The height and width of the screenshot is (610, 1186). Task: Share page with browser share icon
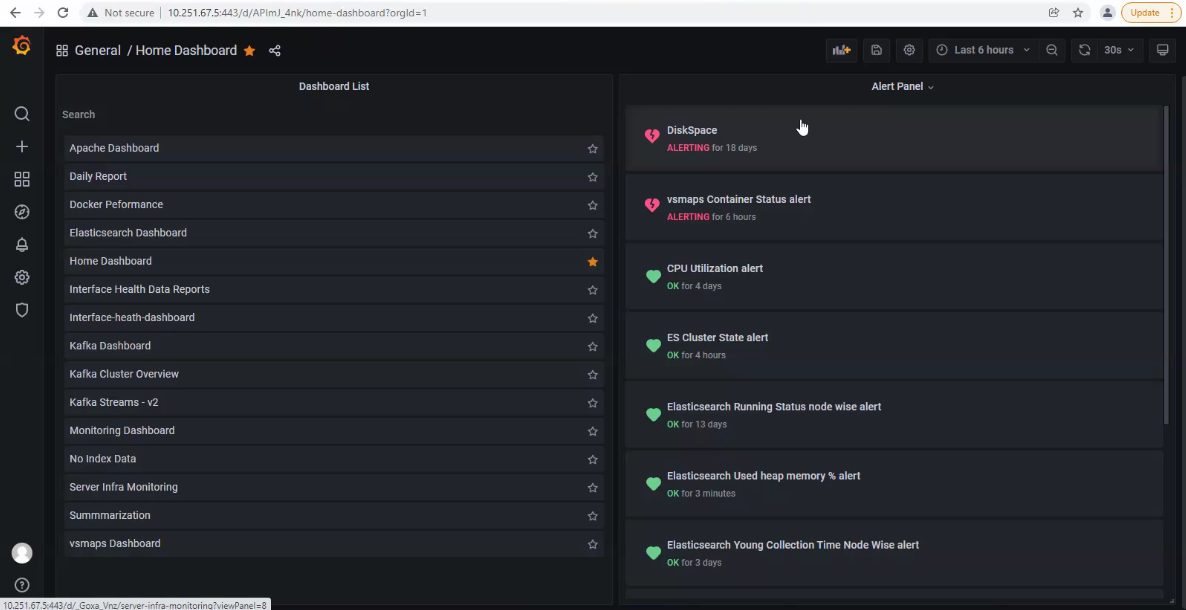(x=1053, y=13)
